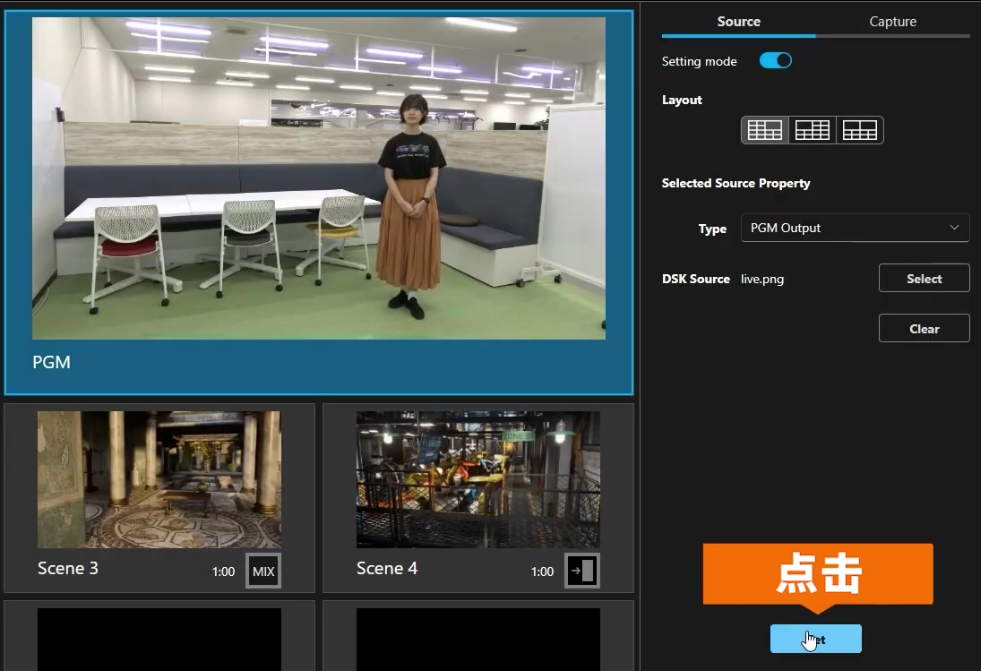Click the empty black tile below Scene 3
Screen dimensions: 981x671
[x=159, y=639]
